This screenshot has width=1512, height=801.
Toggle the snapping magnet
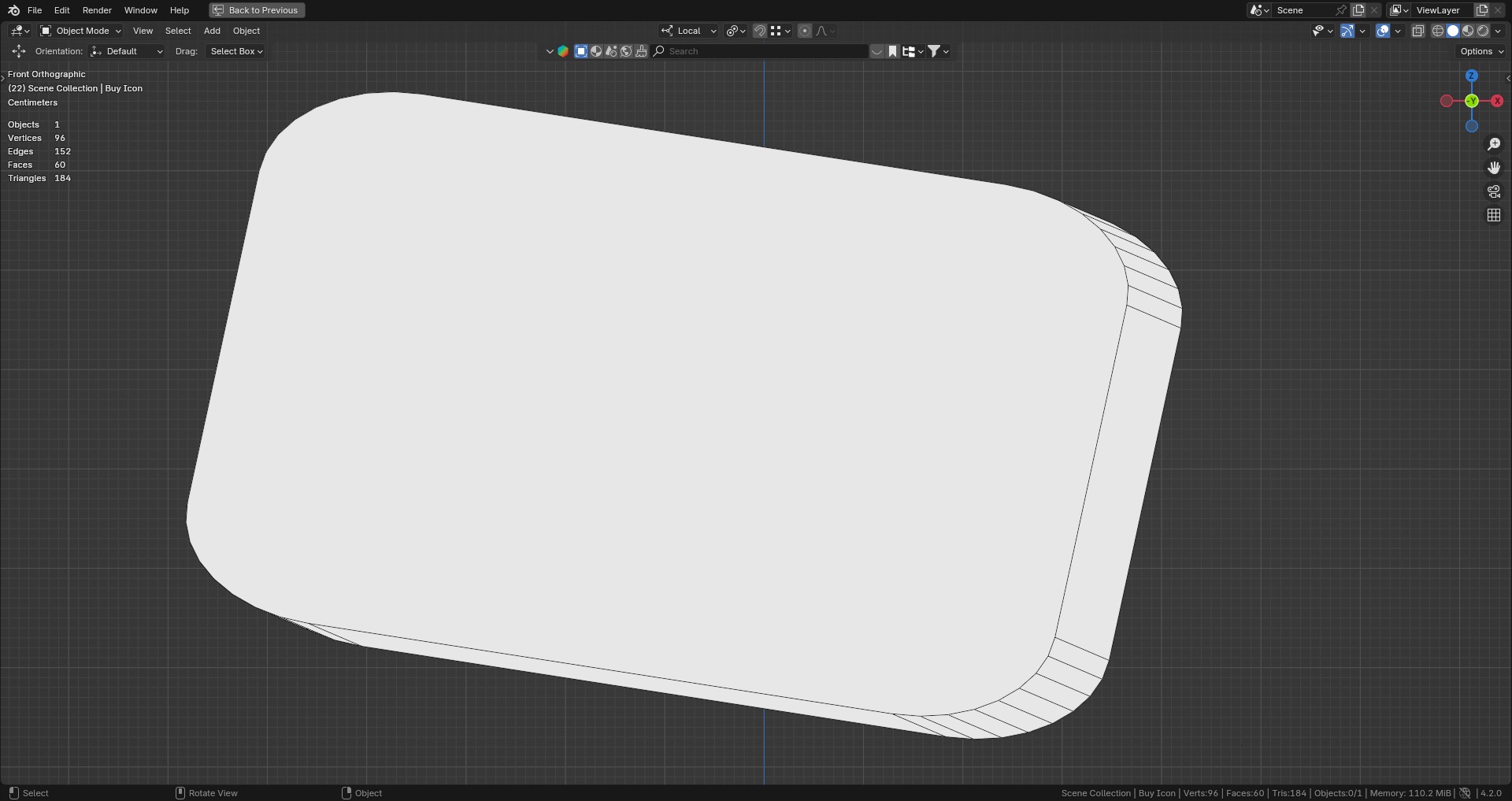coord(760,31)
